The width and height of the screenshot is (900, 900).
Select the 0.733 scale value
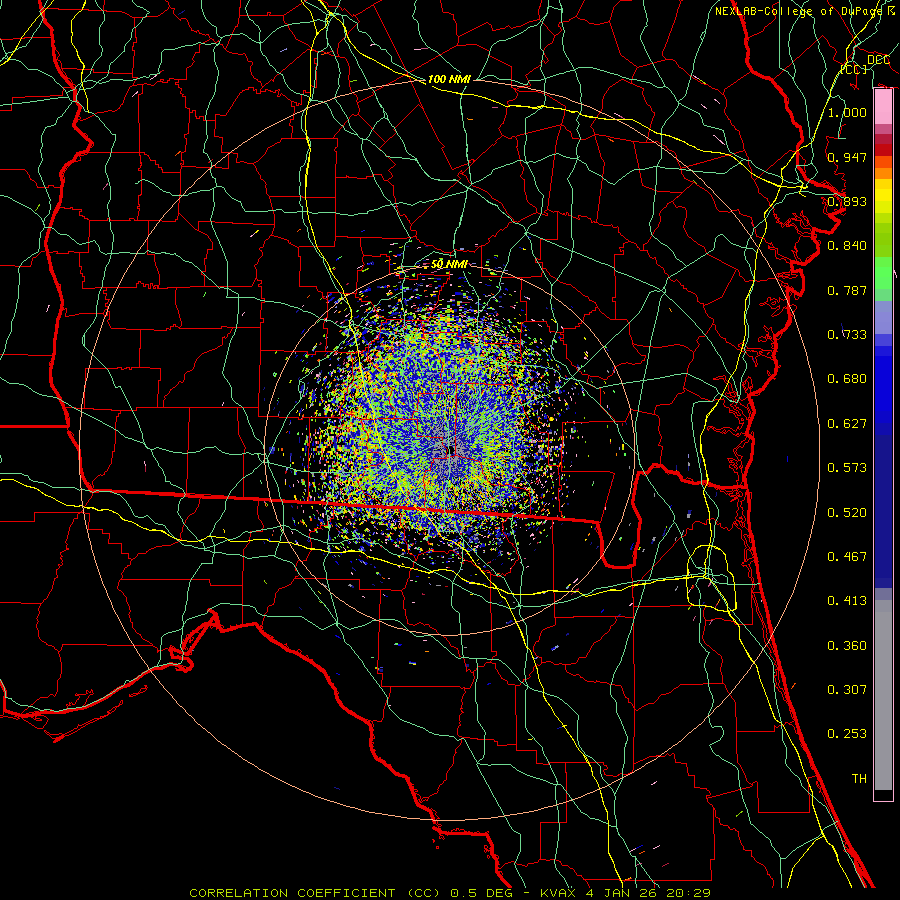tap(847, 335)
